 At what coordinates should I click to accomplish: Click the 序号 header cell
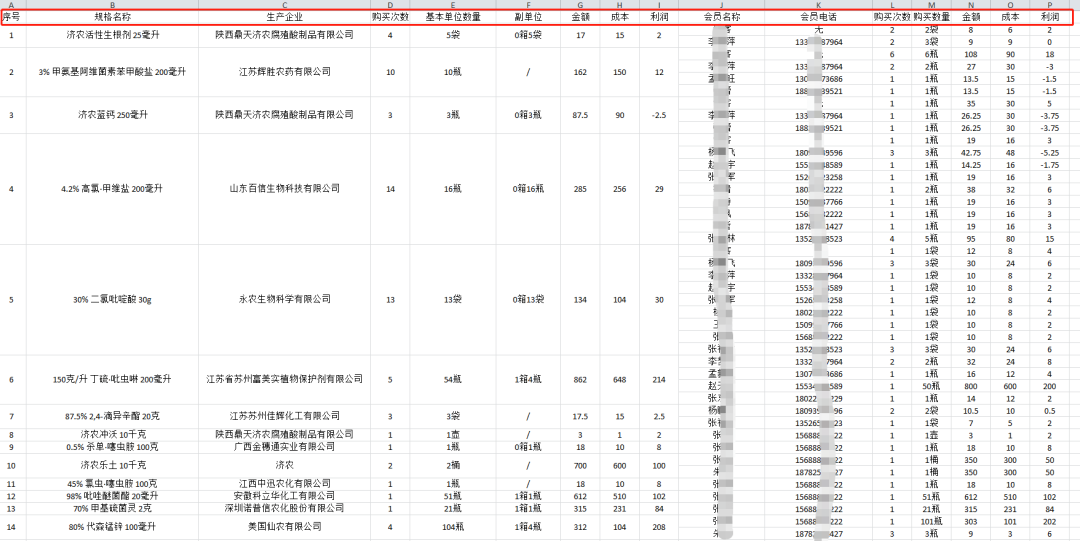[12, 18]
